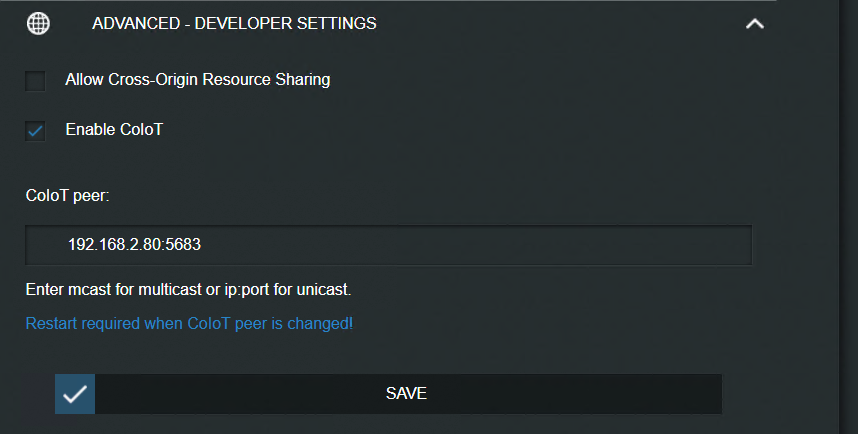This screenshot has width=858, height=434.
Task: Click the 192.168.2.80:5683 text
Action: click(x=127, y=245)
